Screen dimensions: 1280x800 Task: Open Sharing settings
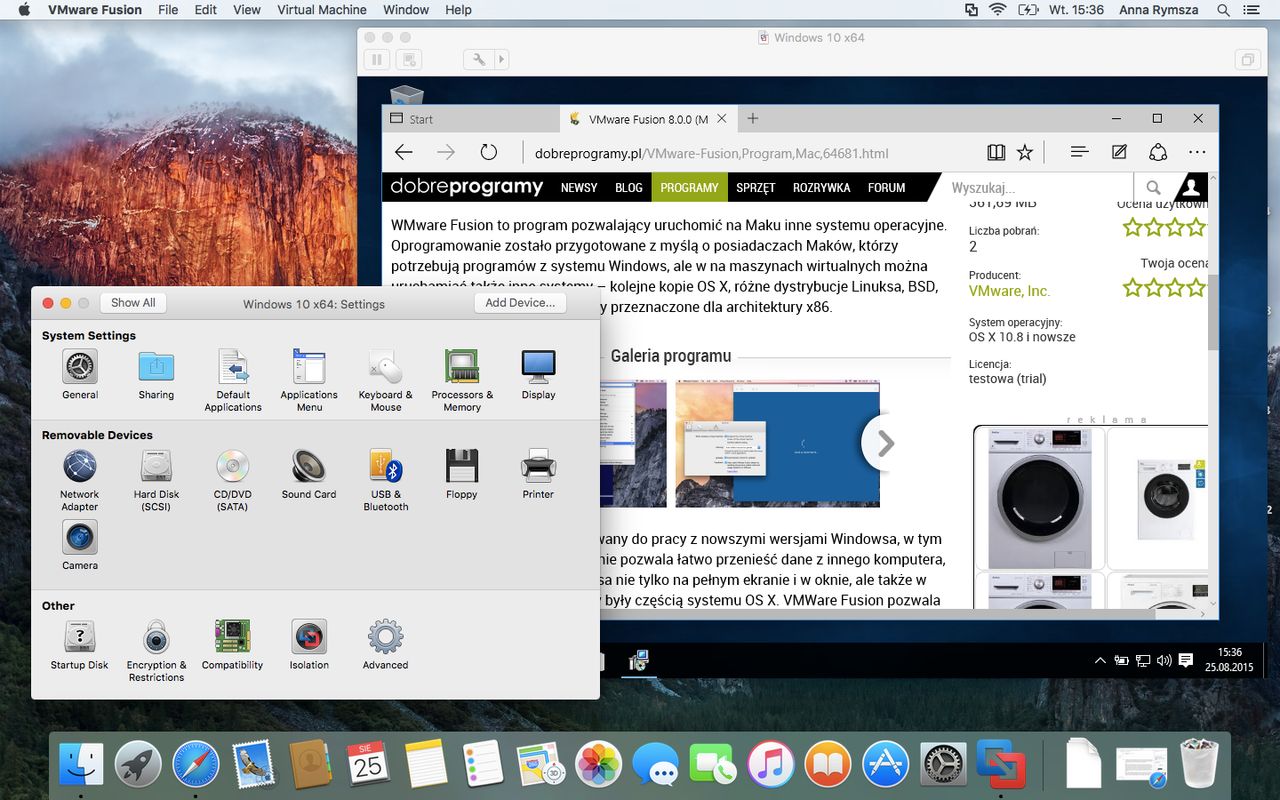(x=156, y=367)
